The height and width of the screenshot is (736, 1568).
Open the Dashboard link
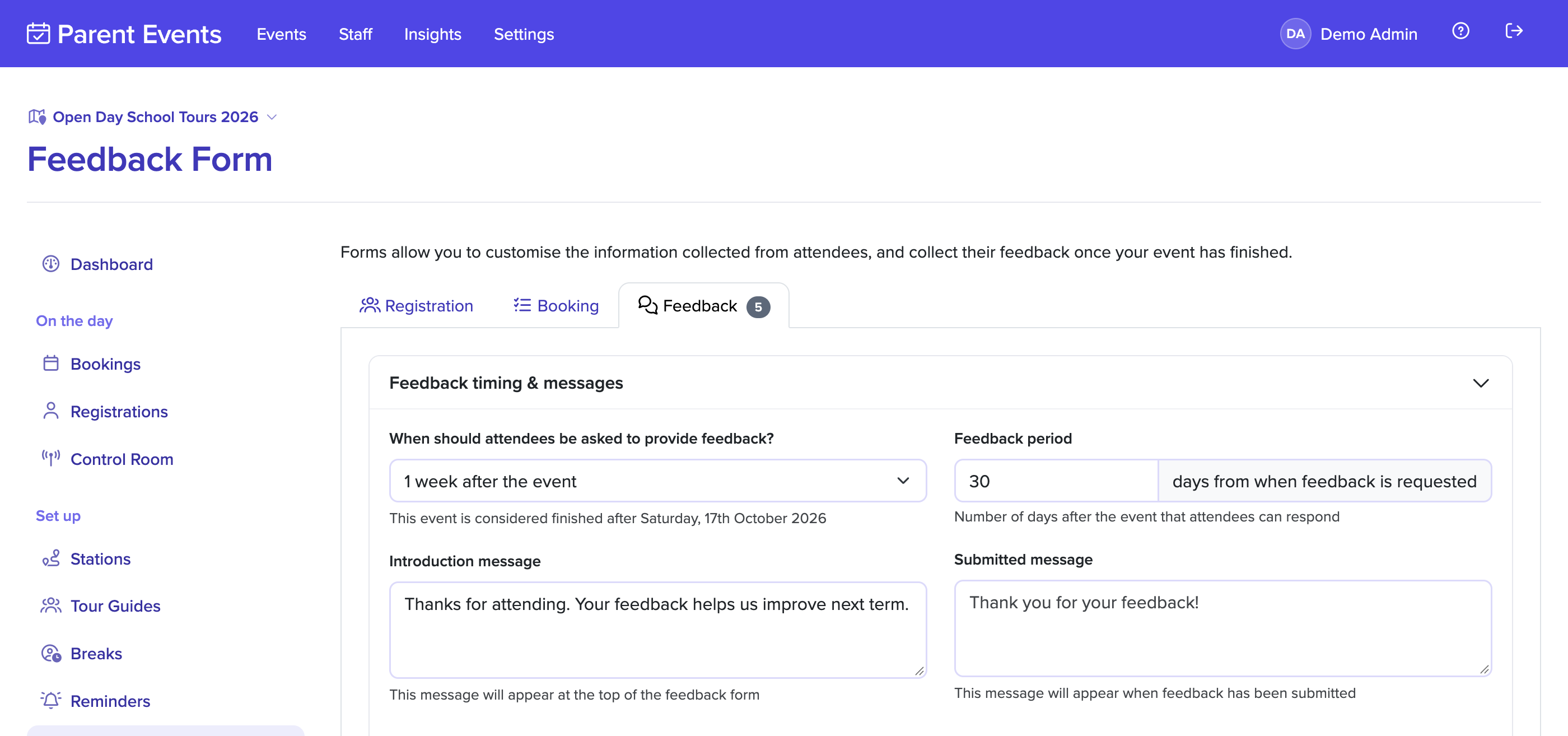(111, 264)
